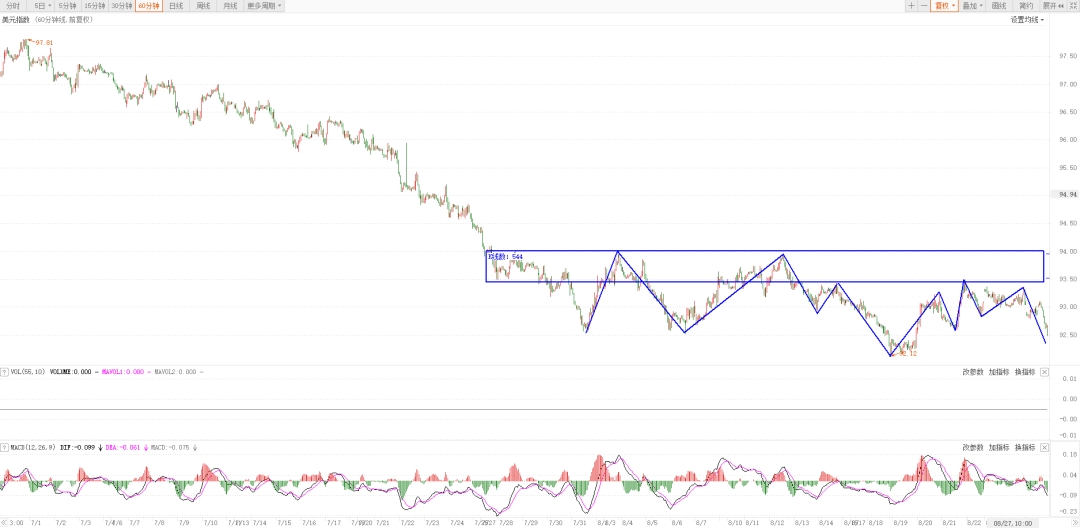The width and height of the screenshot is (1080, 528).
Task: Click the fullscreen icon at top right
Action: coord(1073,6)
